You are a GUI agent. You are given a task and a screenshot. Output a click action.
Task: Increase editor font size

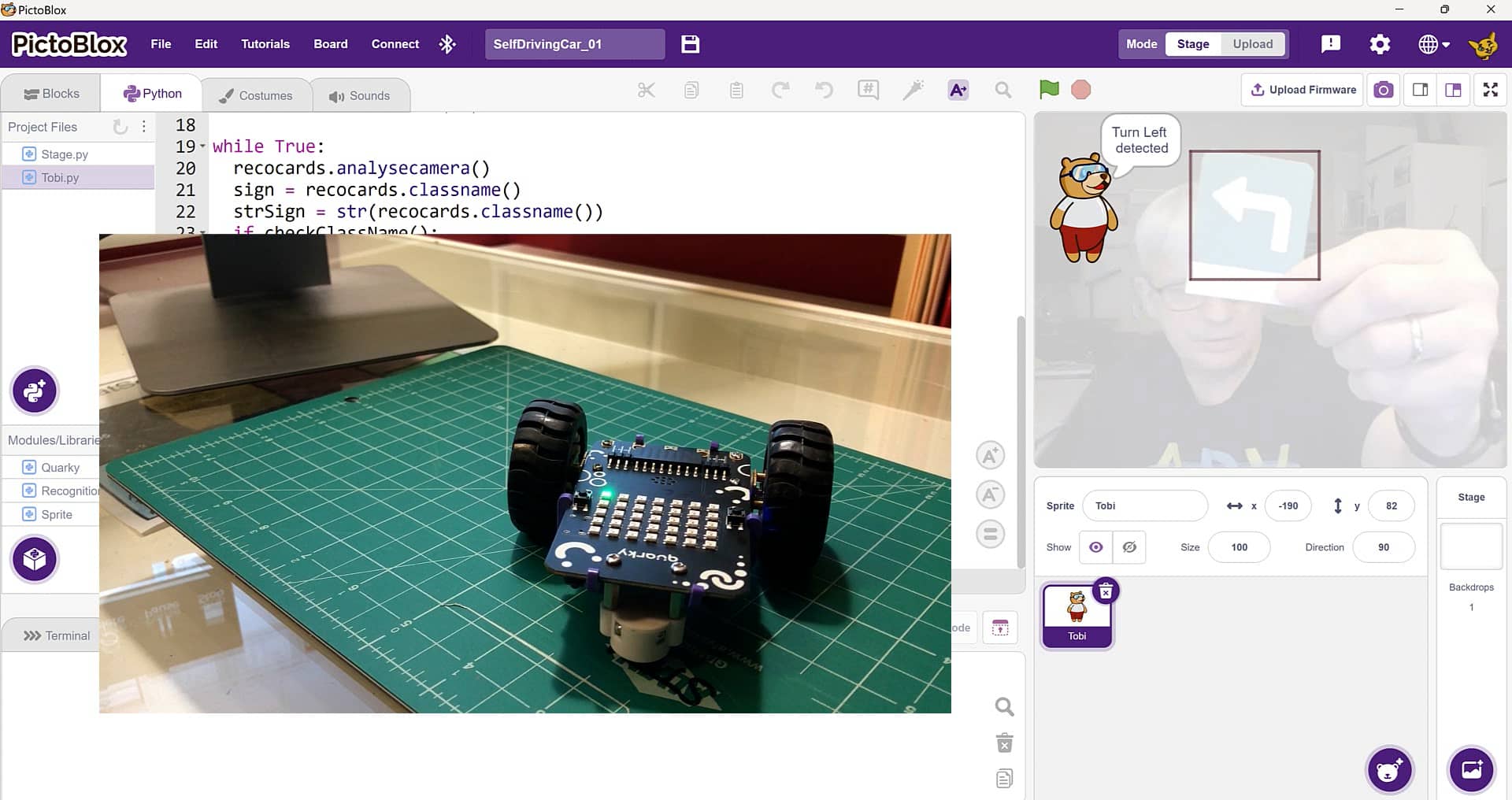(991, 456)
